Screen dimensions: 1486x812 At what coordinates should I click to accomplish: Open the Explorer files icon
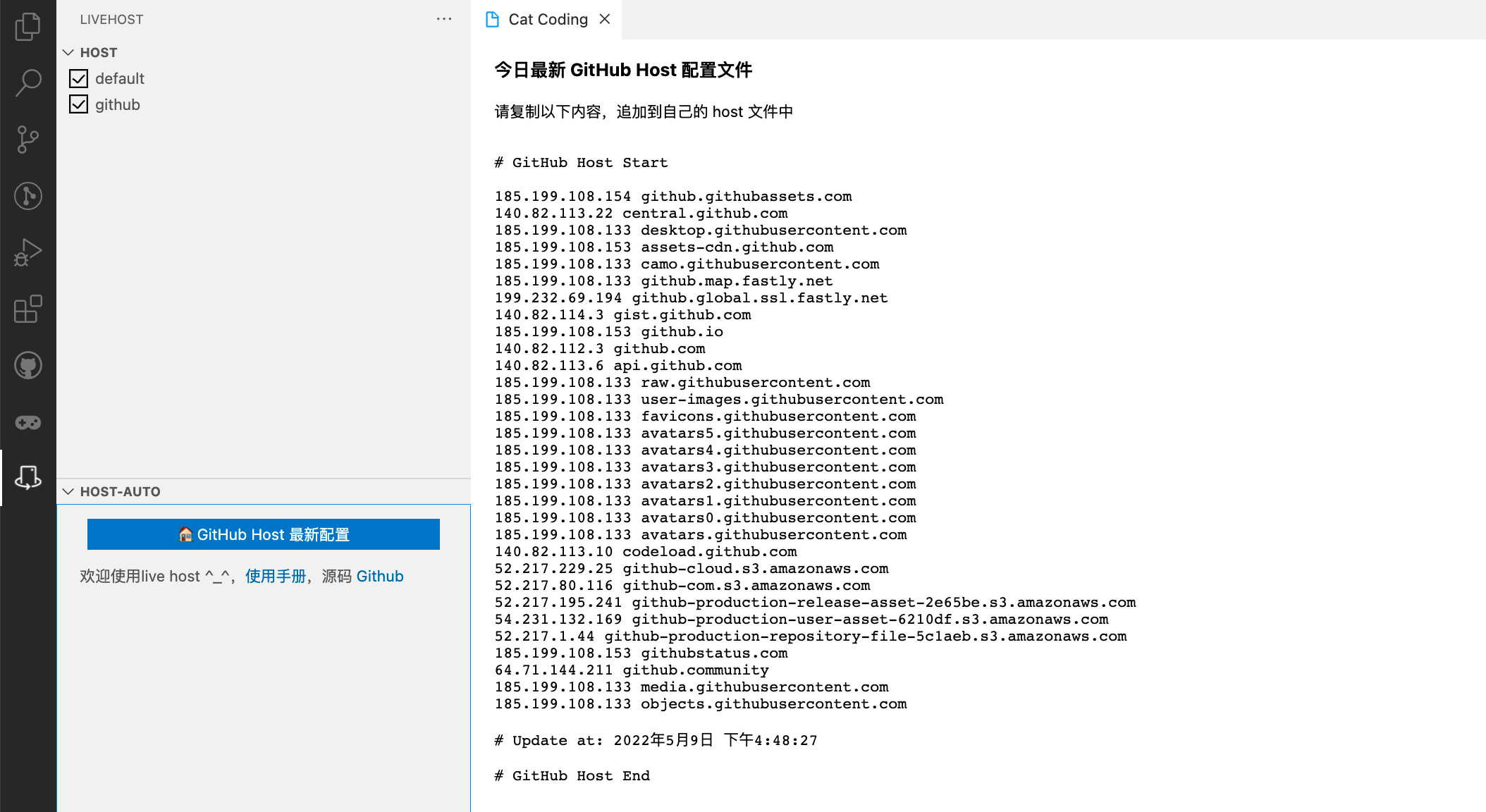[x=27, y=27]
